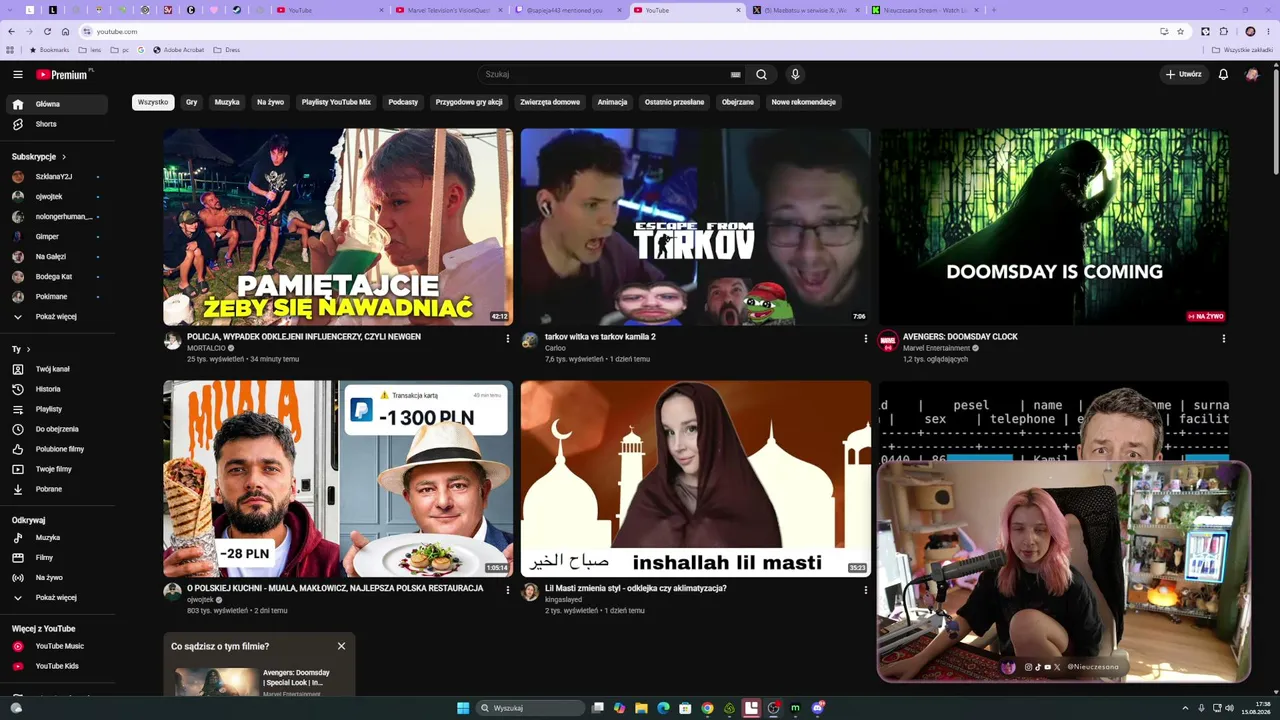This screenshot has width=1280, height=720.
Task: Open options menu for Avengers Doomsday Clock
Action: click(x=1223, y=339)
